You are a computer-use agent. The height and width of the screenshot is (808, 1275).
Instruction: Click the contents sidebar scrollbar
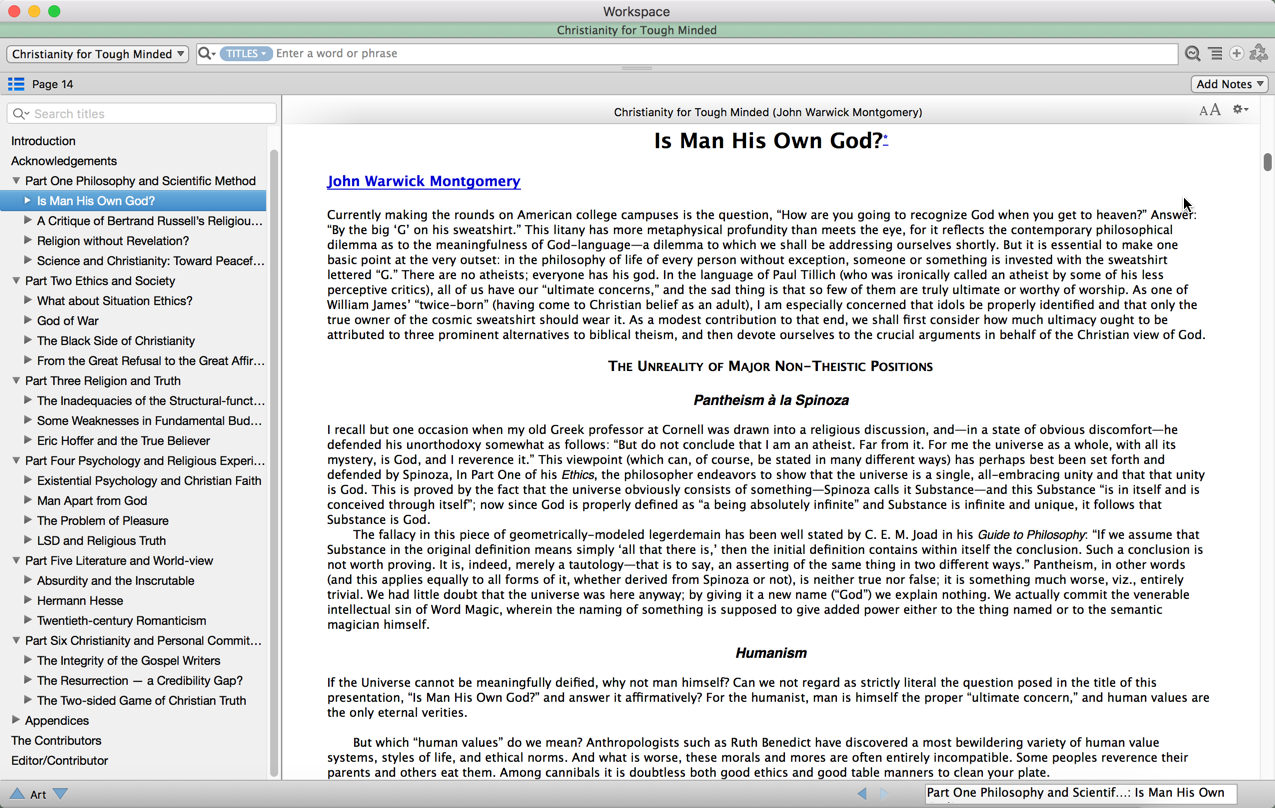pyautogui.click(x=274, y=462)
